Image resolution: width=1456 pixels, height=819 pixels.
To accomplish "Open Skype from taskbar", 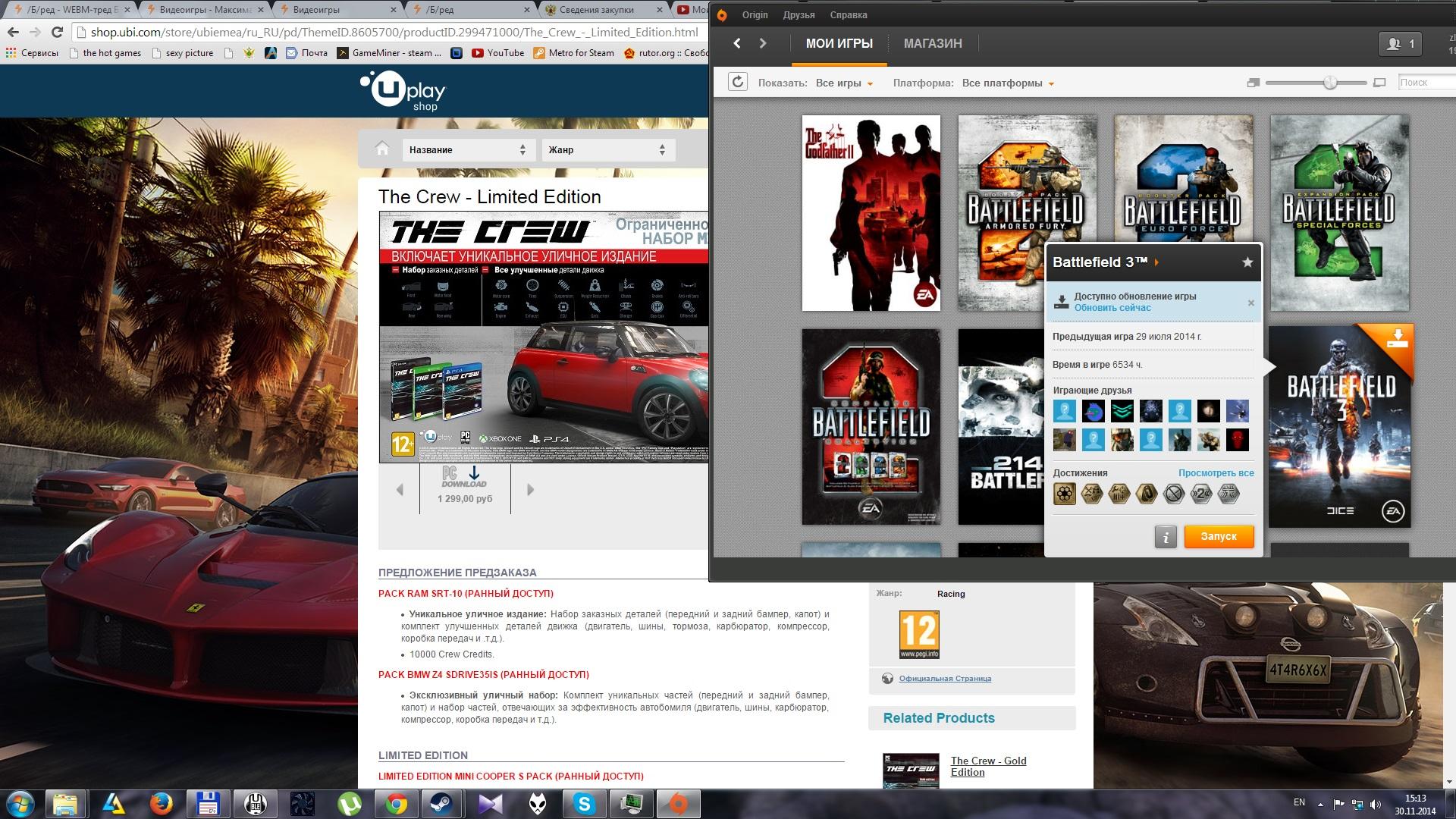I will point(585,804).
